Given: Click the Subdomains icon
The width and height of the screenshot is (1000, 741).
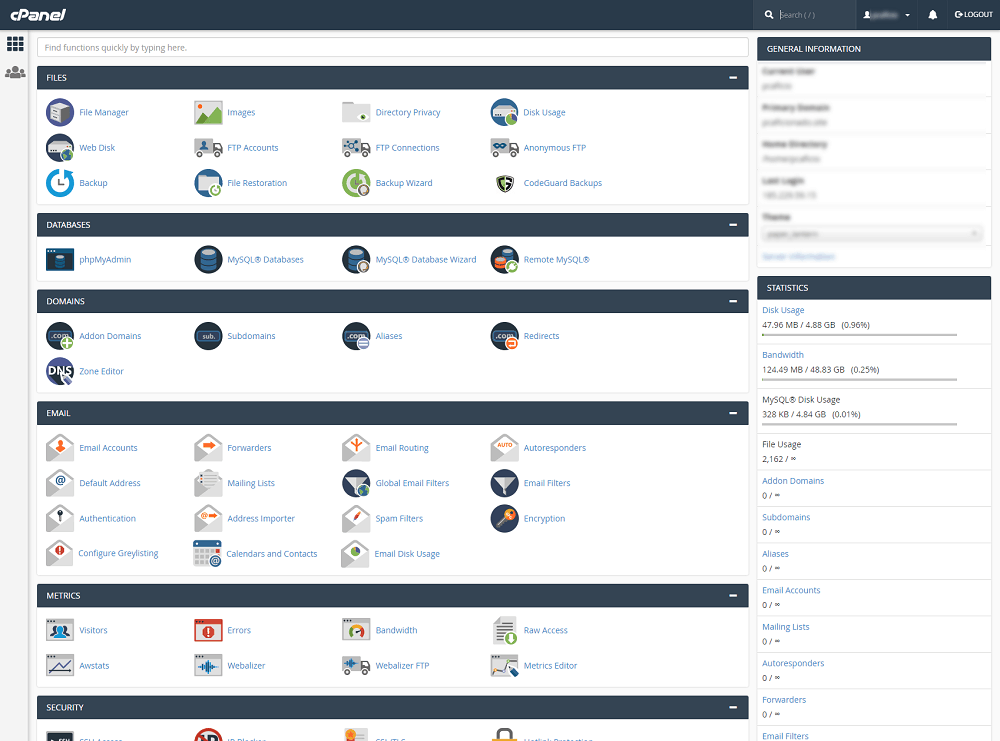Looking at the screenshot, I should tap(208, 336).
